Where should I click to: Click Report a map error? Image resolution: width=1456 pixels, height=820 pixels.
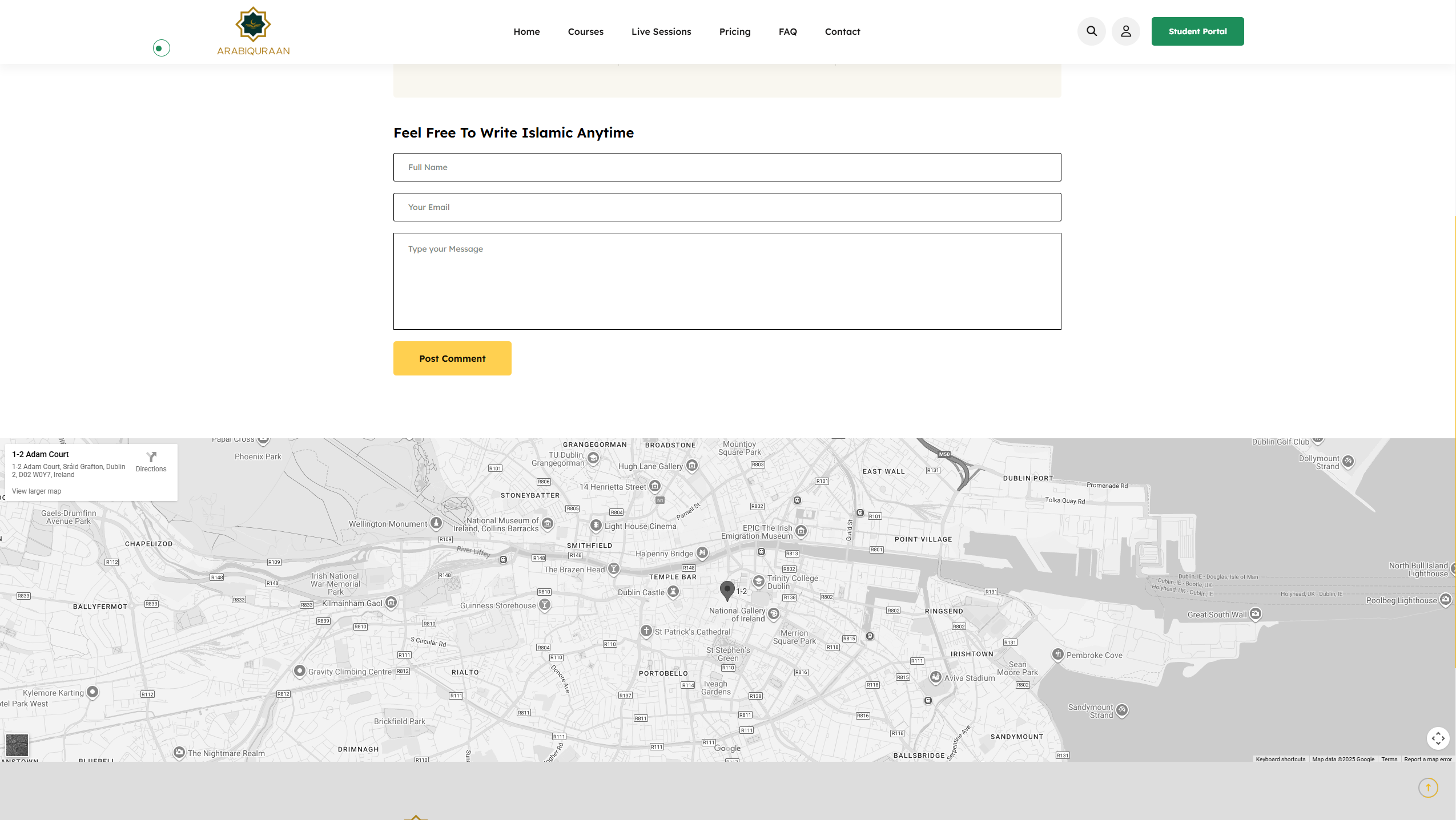pyautogui.click(x=1428, y=759)
